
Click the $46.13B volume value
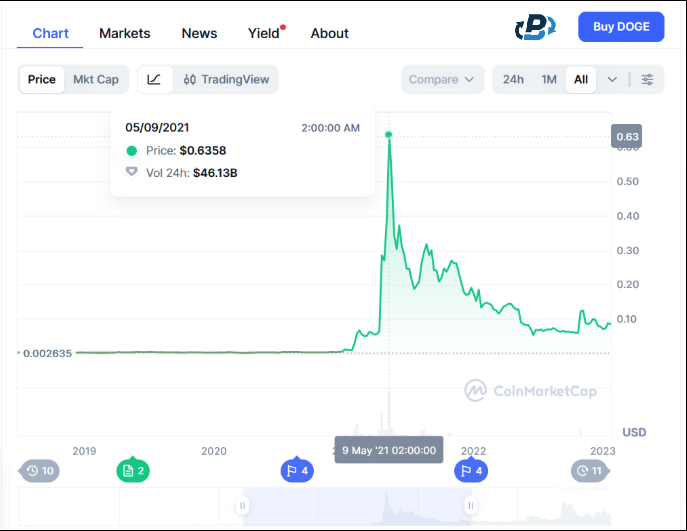tap(215, 173)
